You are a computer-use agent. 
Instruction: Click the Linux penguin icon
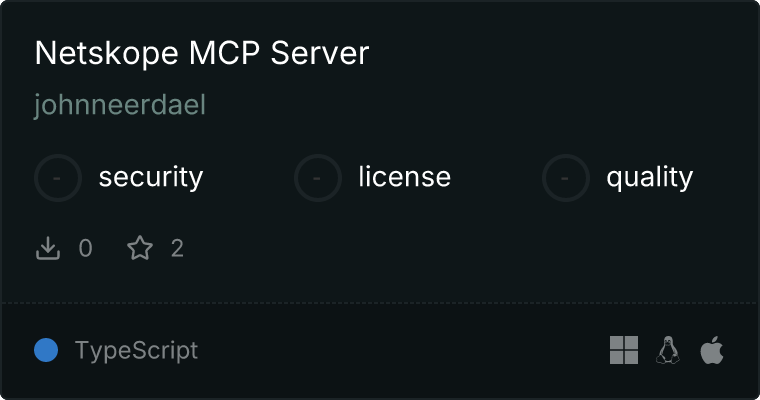[x=667, y=350]
